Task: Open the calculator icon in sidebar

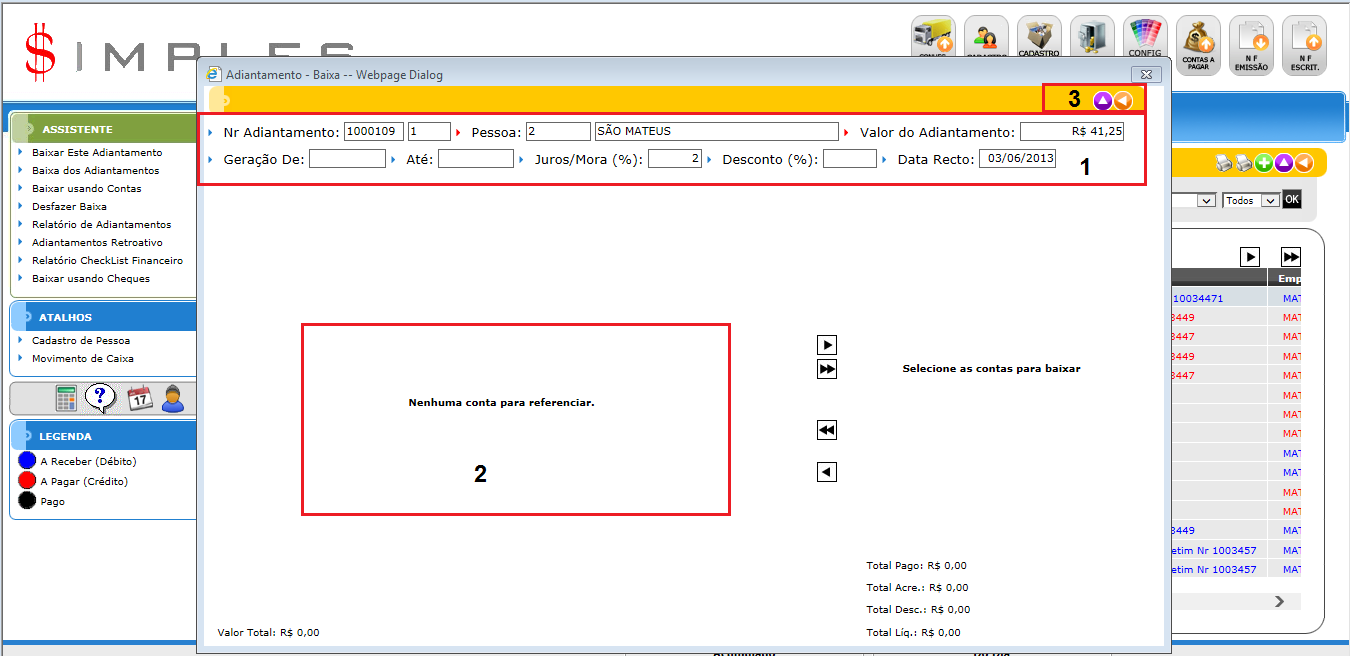Action: coord(66,398)
